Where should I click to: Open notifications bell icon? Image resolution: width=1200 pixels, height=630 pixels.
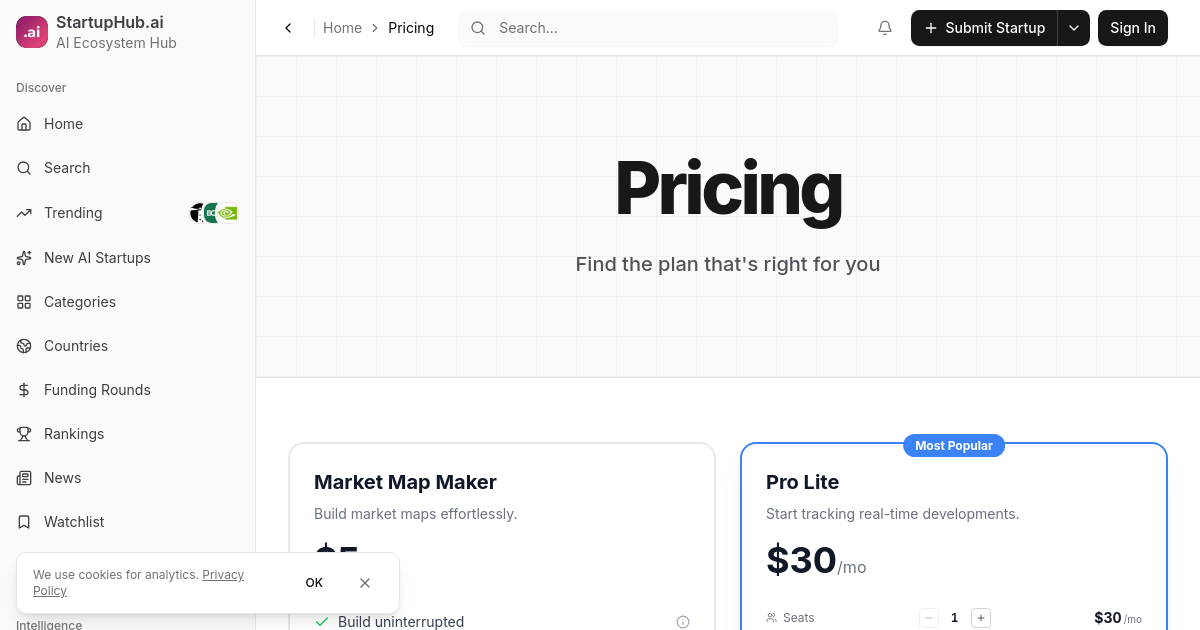[885, 28]
